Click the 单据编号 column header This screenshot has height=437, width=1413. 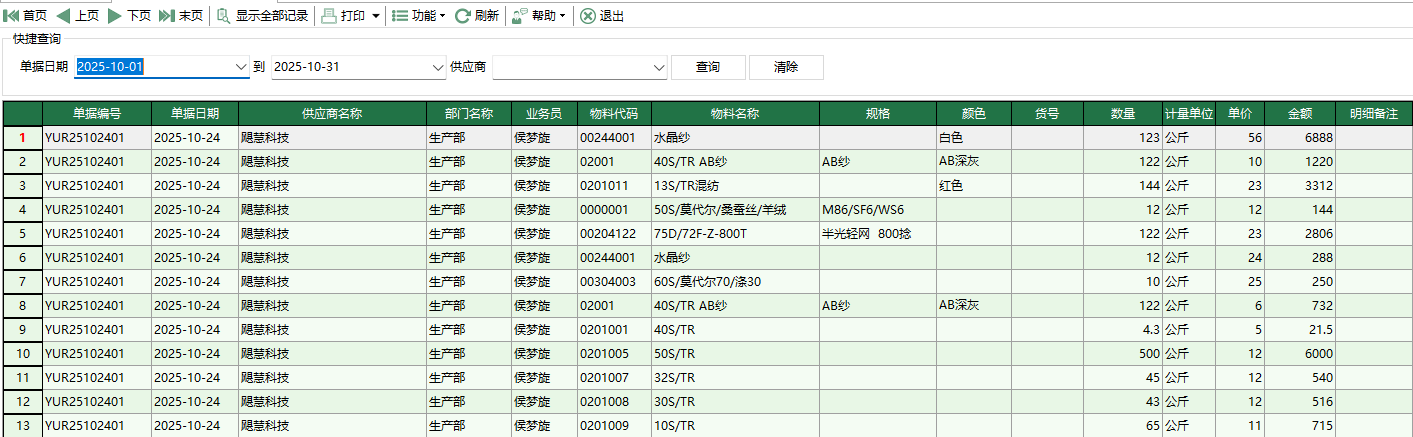[97, 113]
